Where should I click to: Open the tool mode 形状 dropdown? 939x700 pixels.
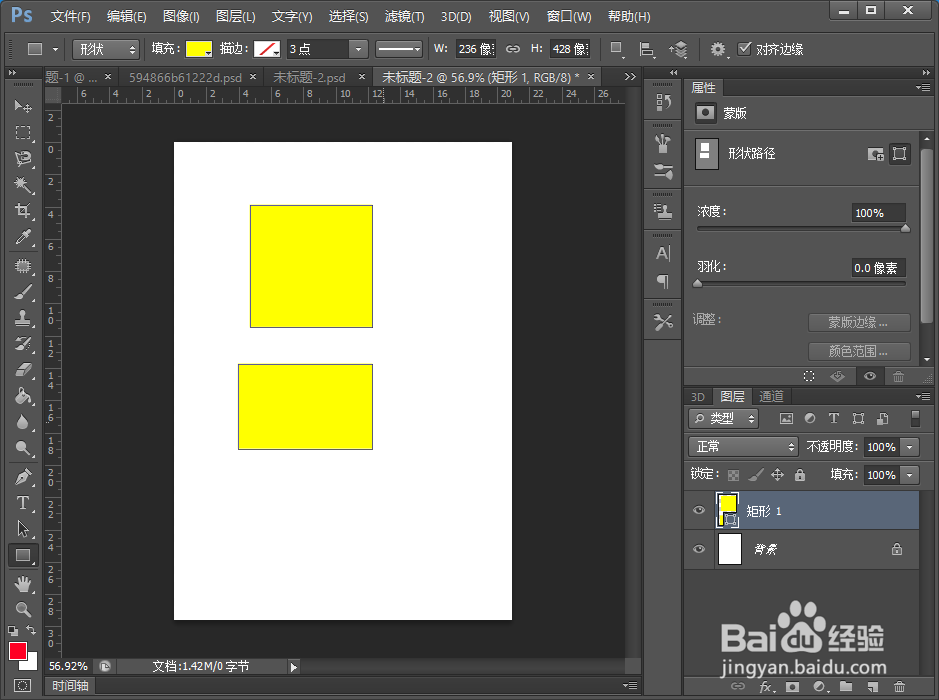pyautogui.click(x=106, y=49)
